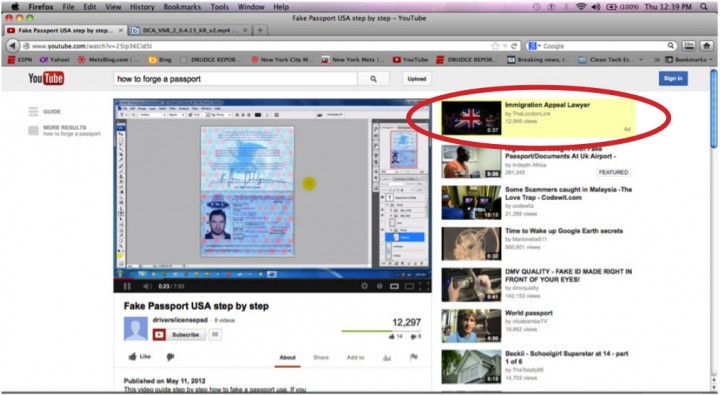Open the Immigration Appeal Lawyer ad thumbnail
720x395 pixels.
click(471, 118)
